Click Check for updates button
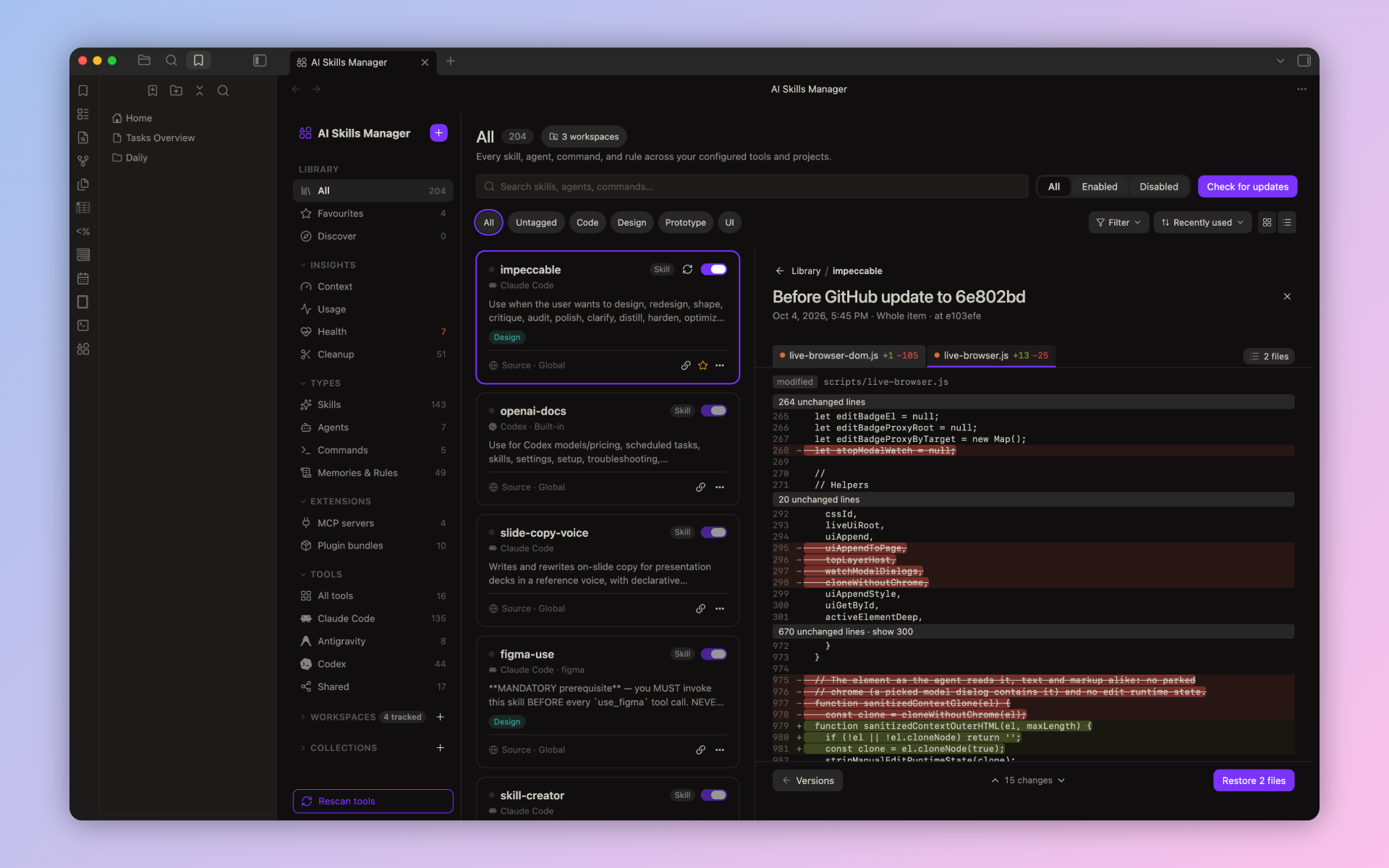1389x868 pixels. 1247,187
